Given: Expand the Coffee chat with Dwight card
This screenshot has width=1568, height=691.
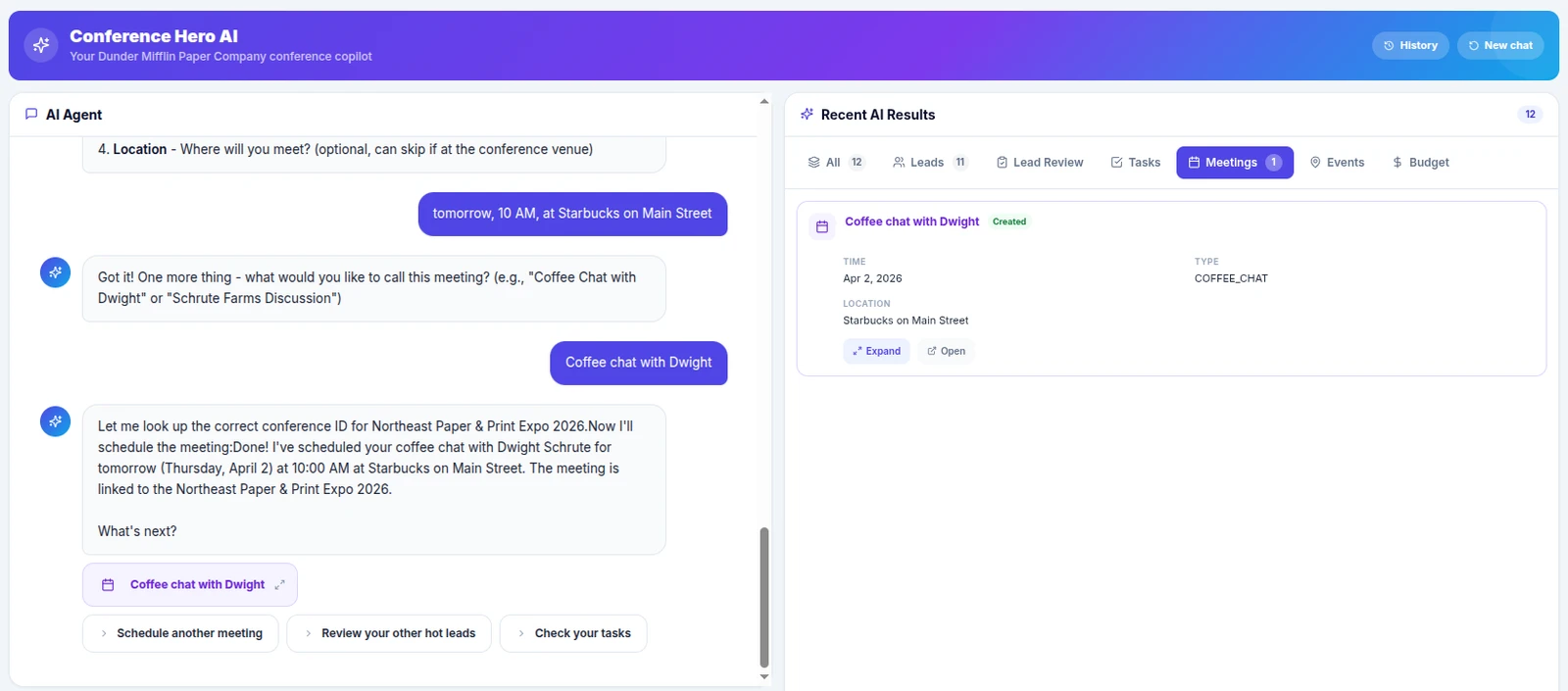Looking at the screenshot, I should 876,351.
